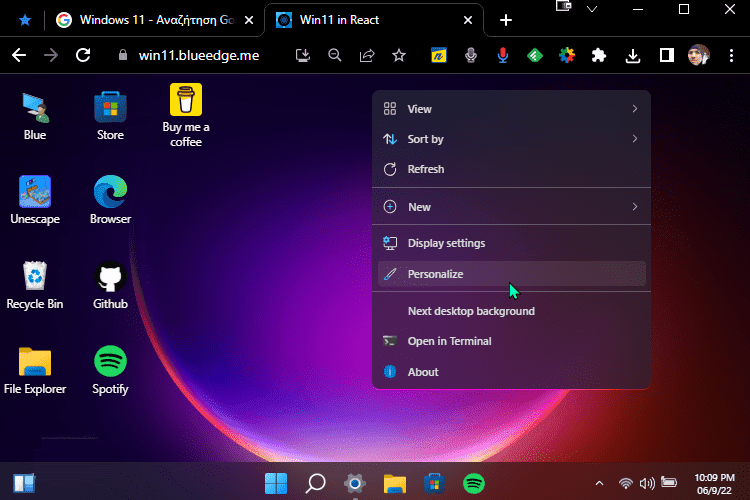Open Spotify from the taskbar
The width and height of the screenshot is (750, 500).
tap(474, 483)
